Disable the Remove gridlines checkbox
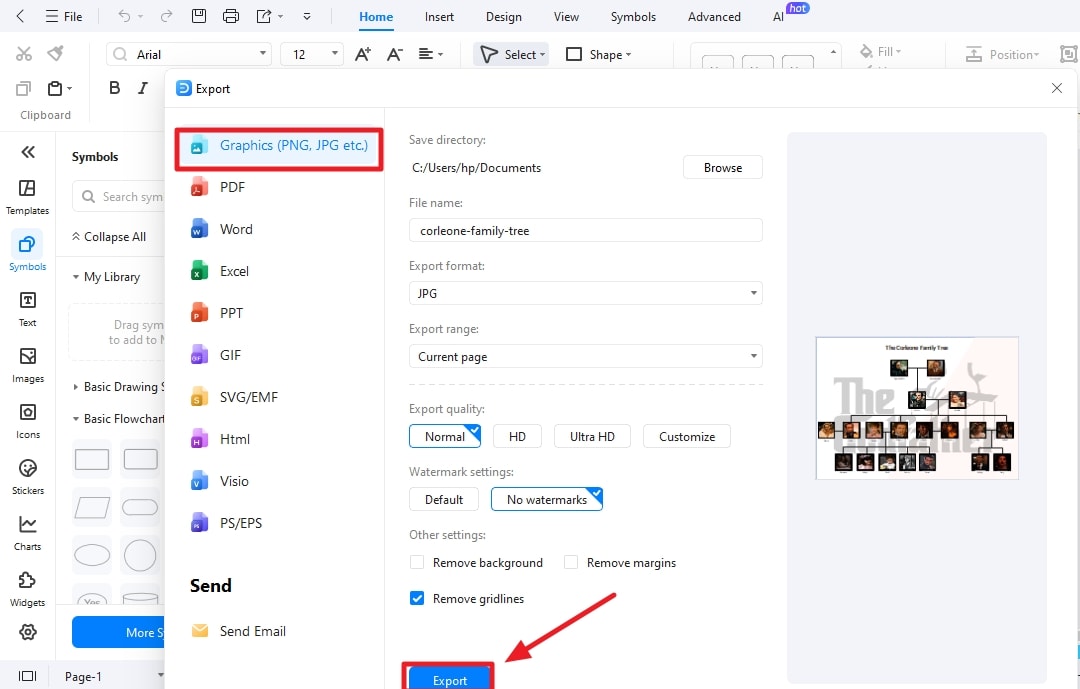 [416, 598]
